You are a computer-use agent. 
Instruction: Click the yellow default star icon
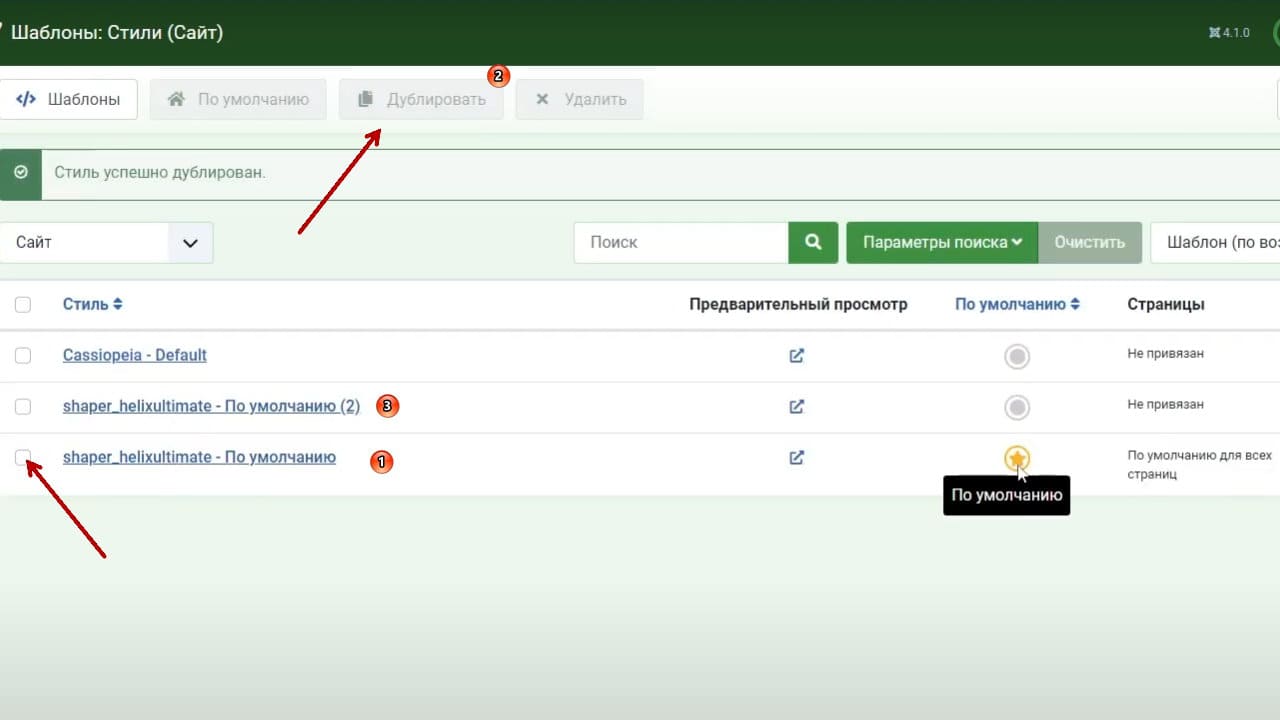tap(1017, 458)
